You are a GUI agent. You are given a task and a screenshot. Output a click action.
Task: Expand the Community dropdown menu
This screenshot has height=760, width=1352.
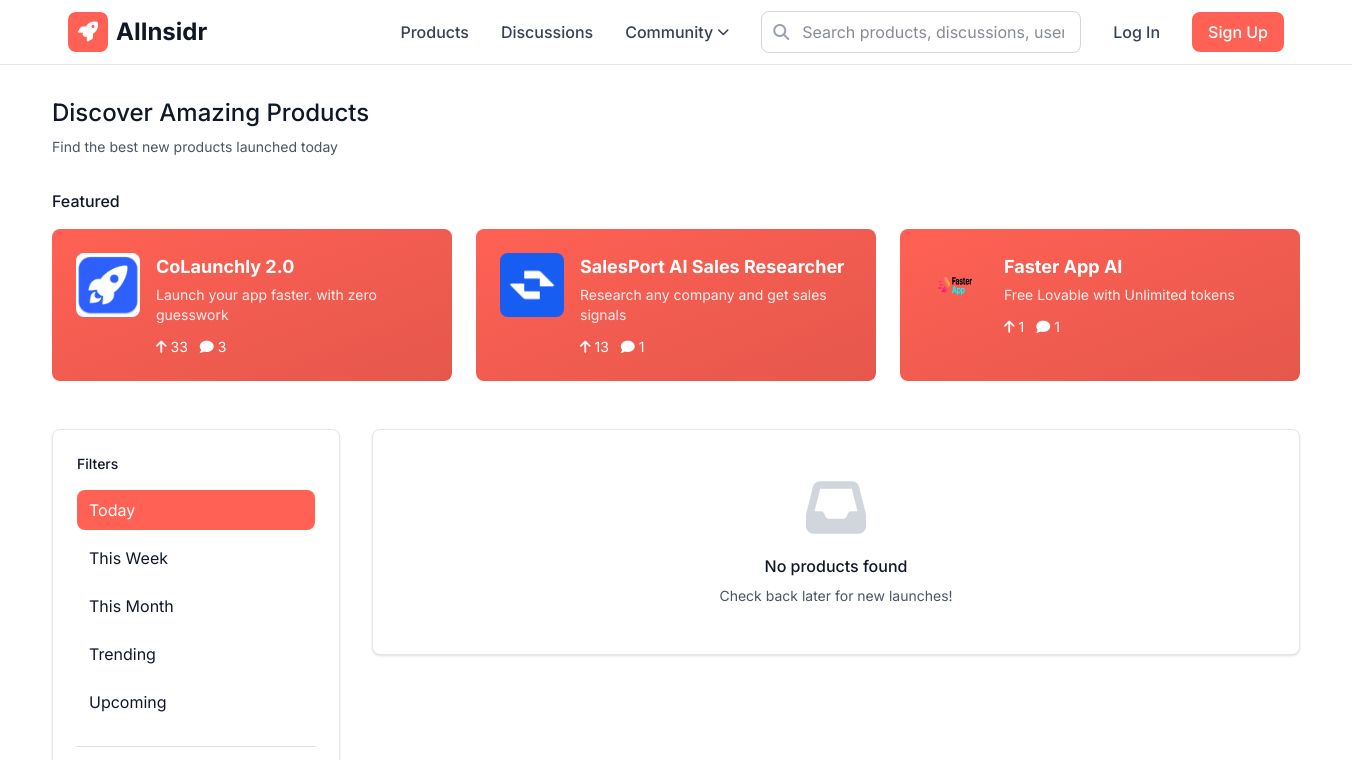pyautogui.click(x=677, y=32)
